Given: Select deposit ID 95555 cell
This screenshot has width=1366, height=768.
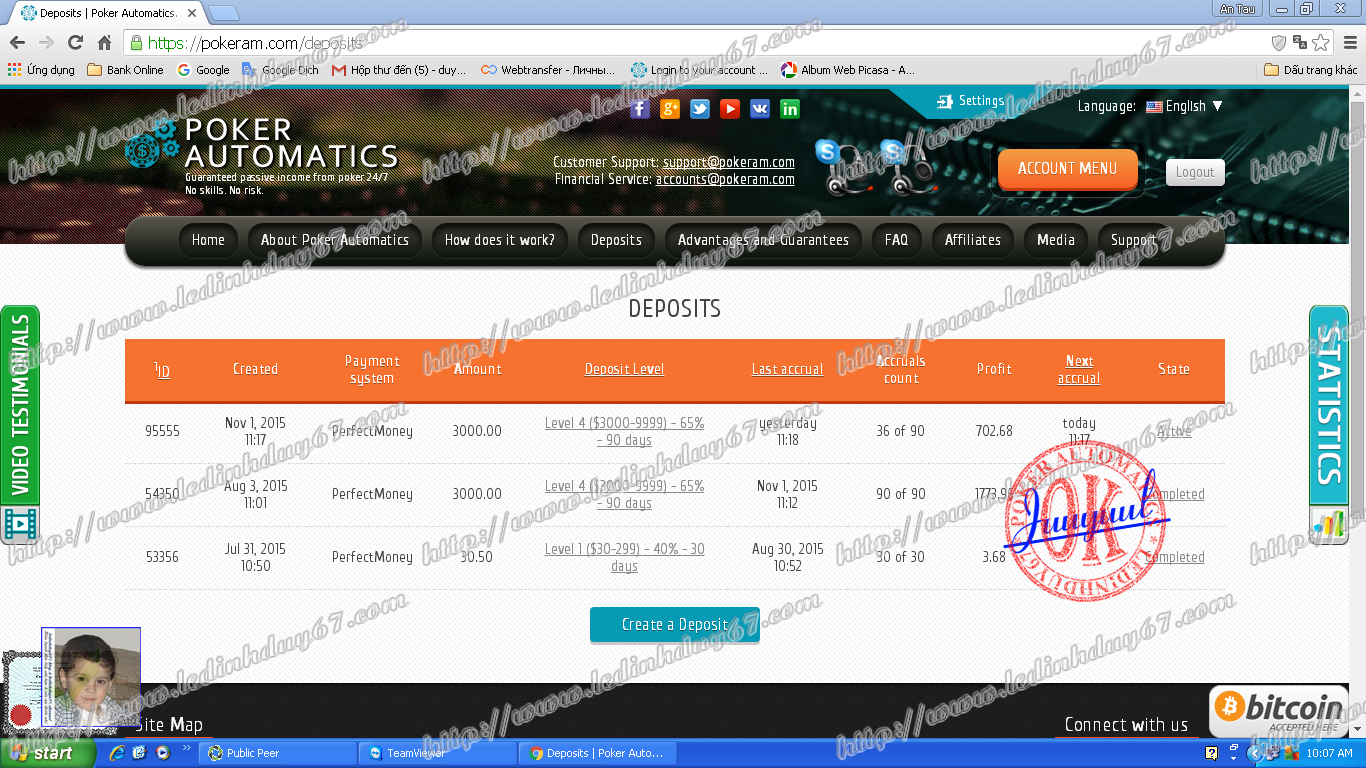Looking at the screenshot, I should coord(162,431).
